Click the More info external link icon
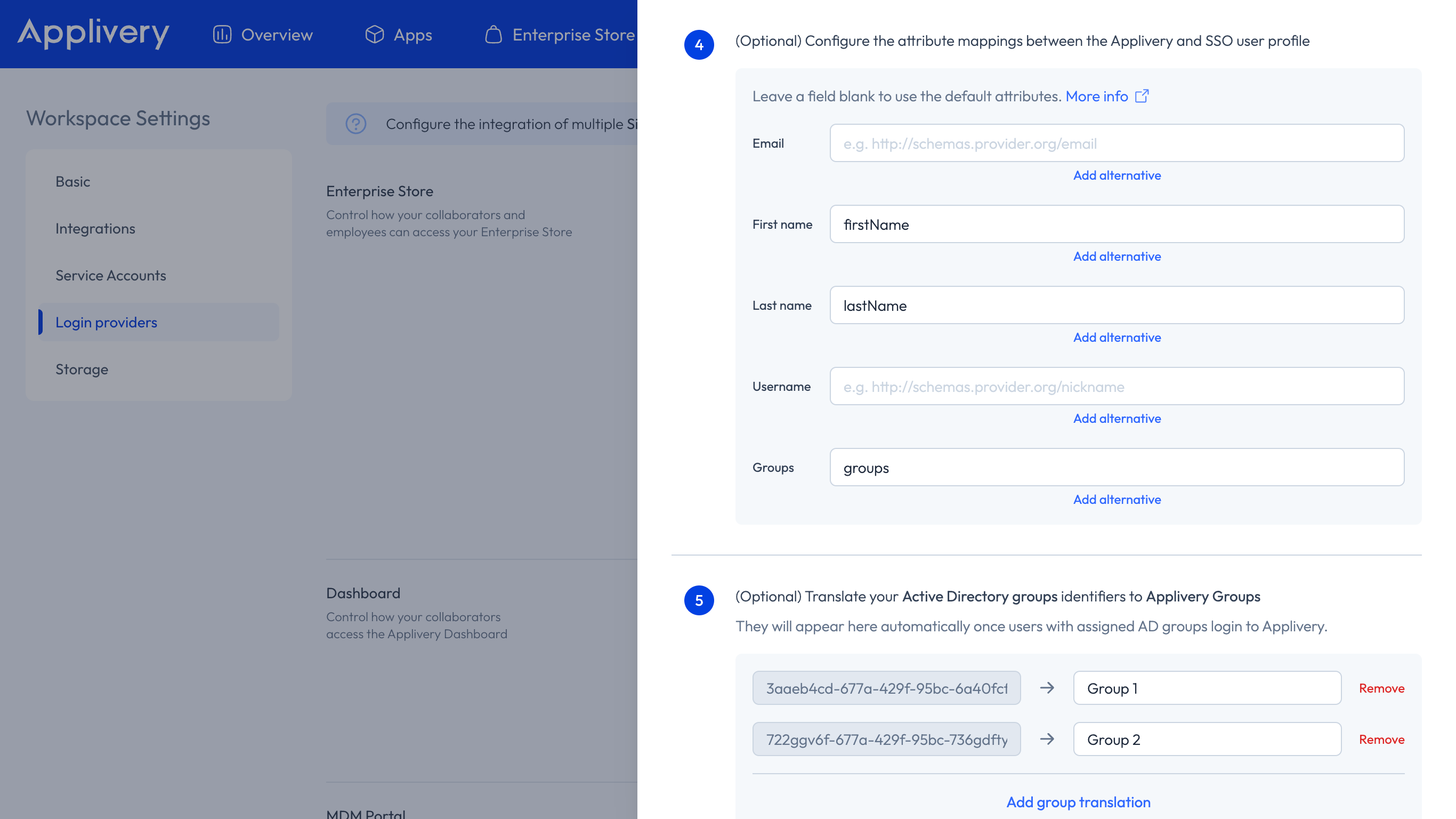Screen dimensions: 1456x819 coord(1142,96)
